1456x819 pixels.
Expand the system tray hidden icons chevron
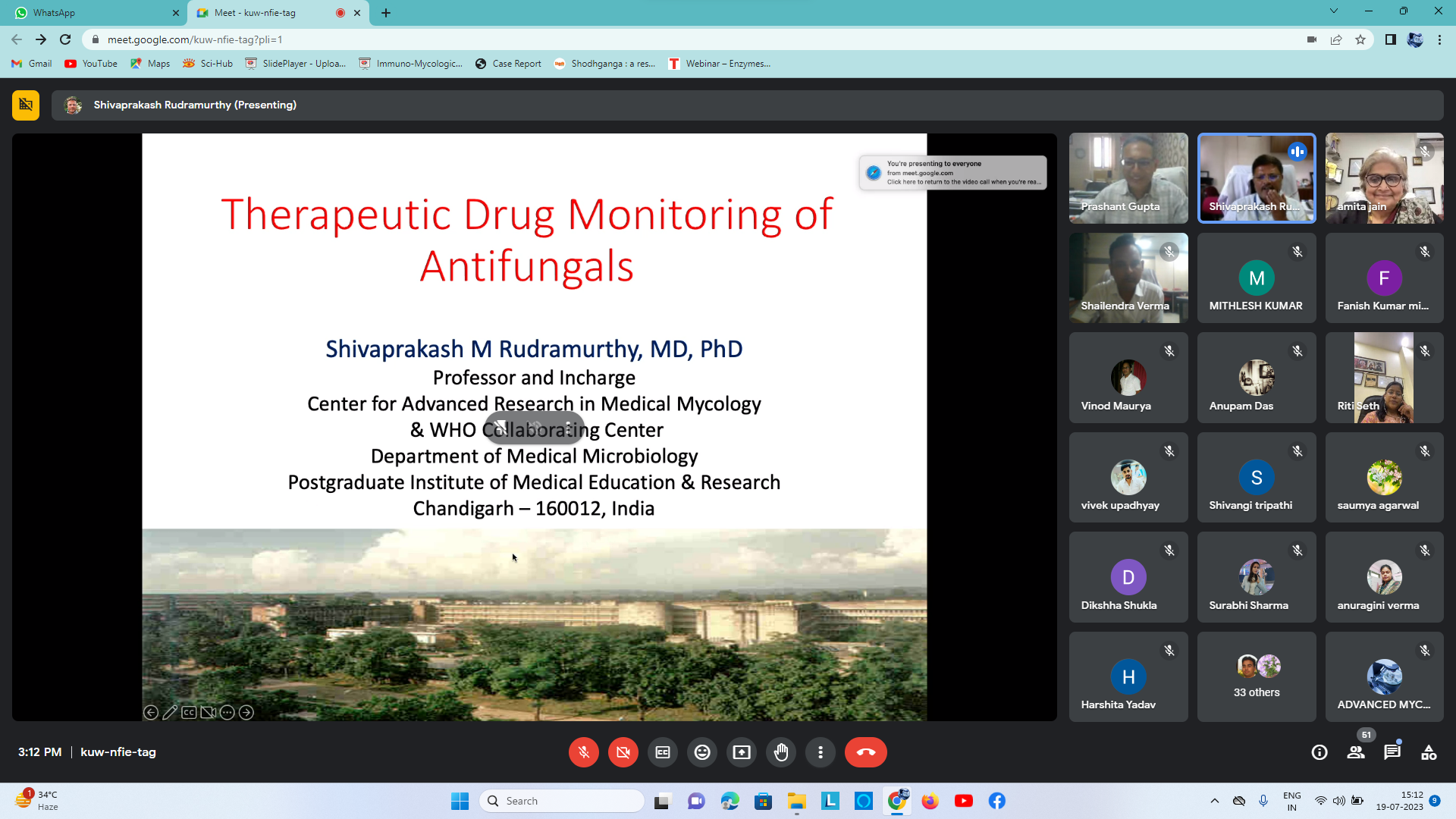point(1214,801)
